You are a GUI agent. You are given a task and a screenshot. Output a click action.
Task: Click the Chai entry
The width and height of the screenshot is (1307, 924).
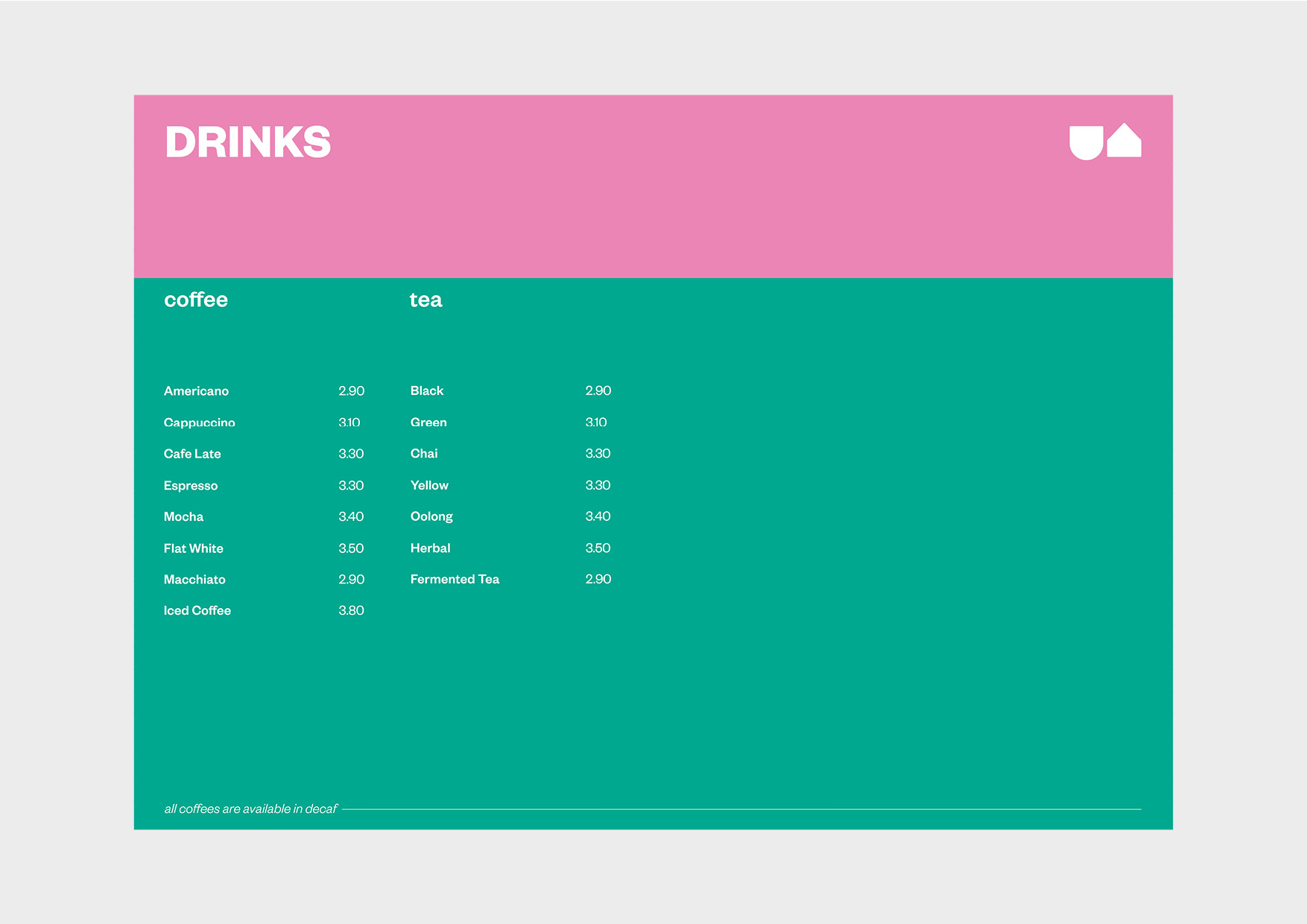point(424,454)
